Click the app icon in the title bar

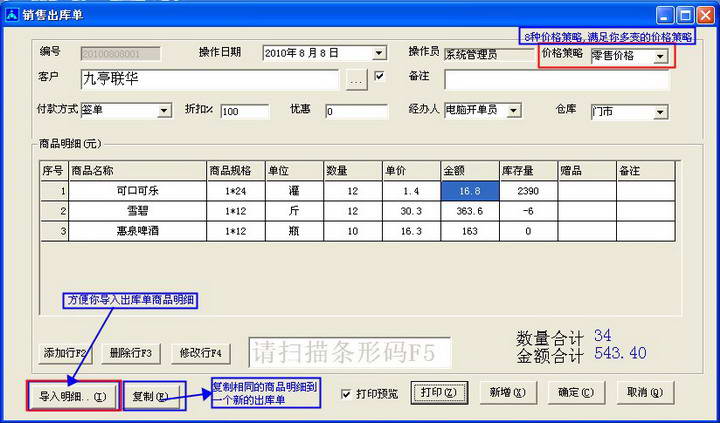point(12,15)
